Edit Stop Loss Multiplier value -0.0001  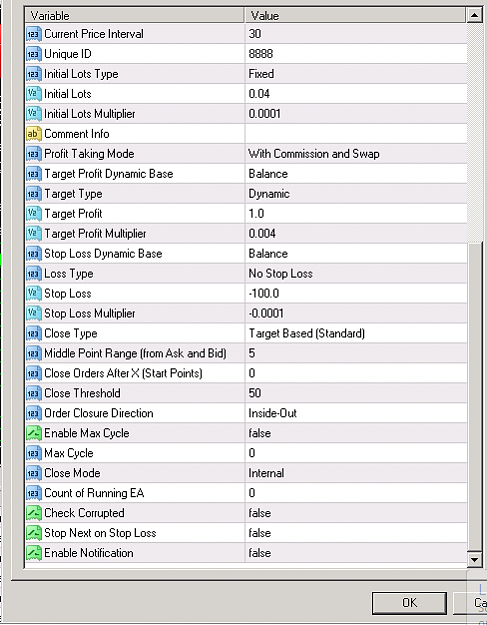(356, 313)
